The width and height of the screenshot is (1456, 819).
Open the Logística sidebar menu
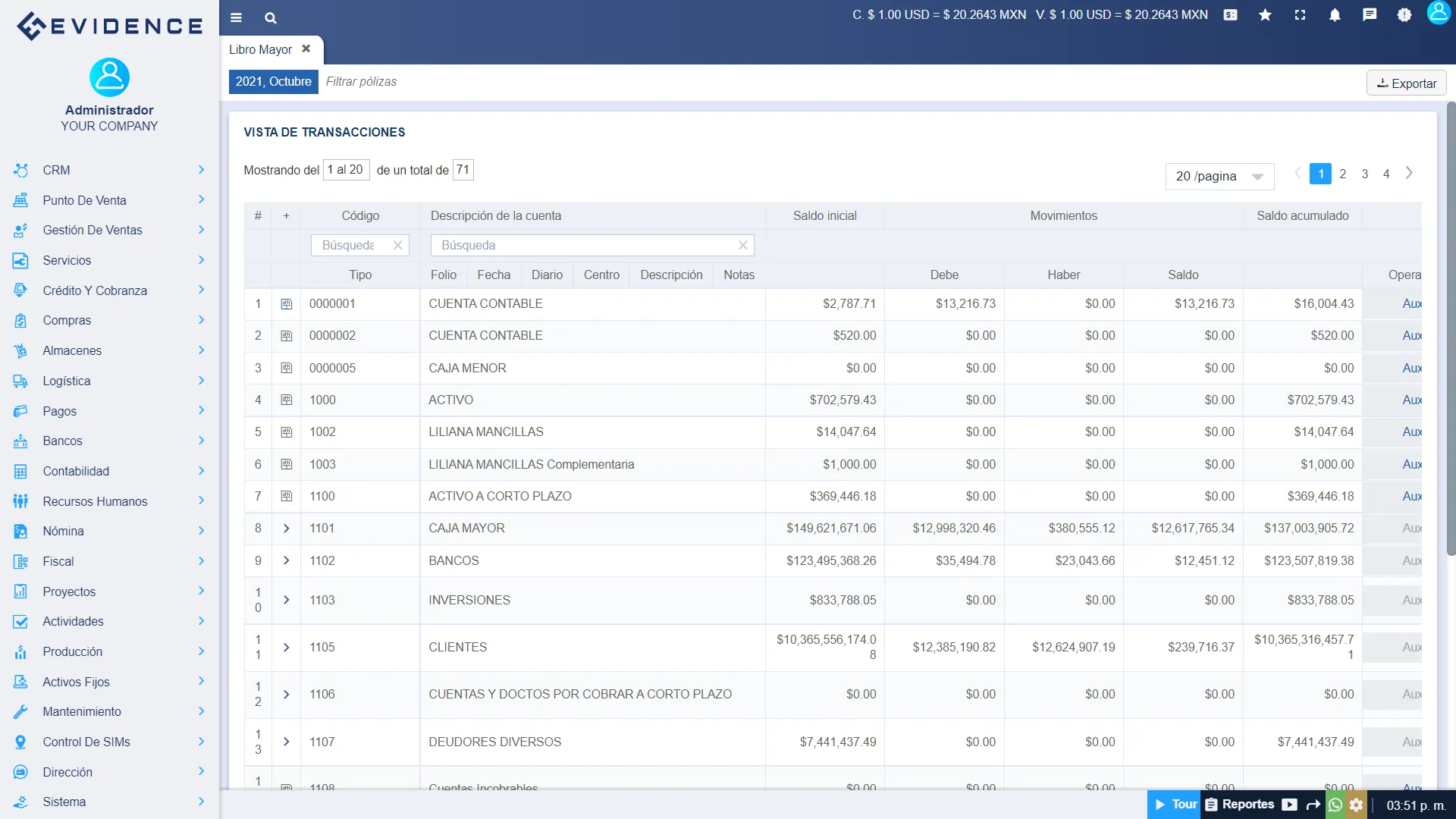(109, 381)
